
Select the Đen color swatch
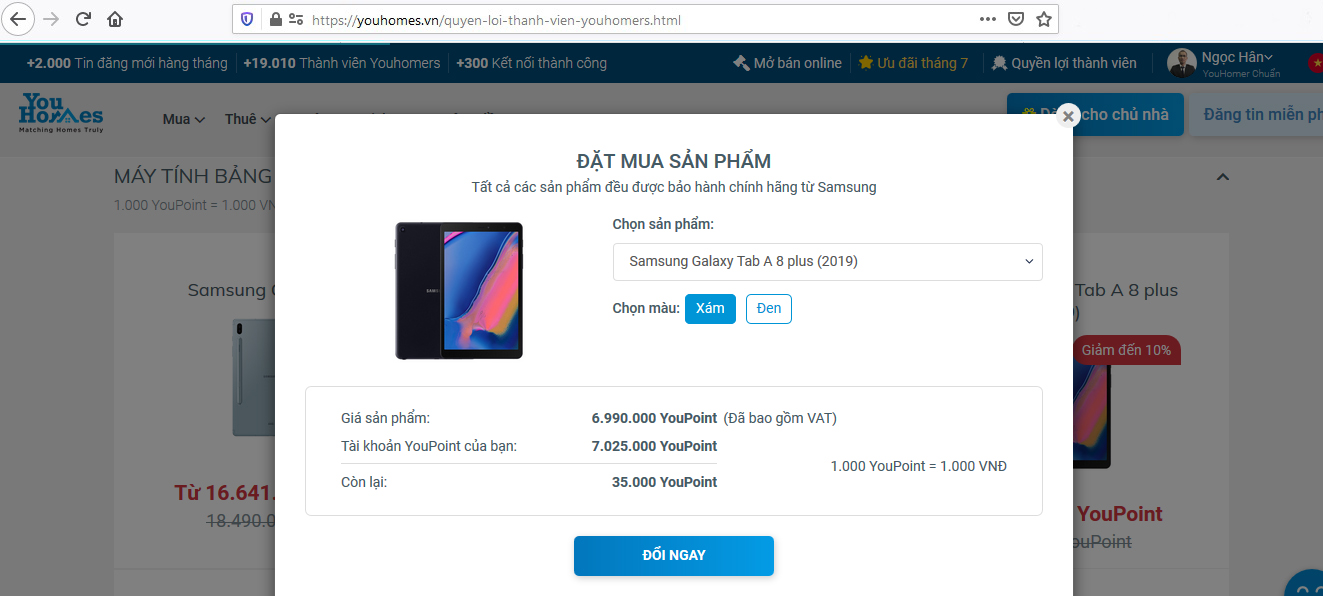(x=768, y=308)
